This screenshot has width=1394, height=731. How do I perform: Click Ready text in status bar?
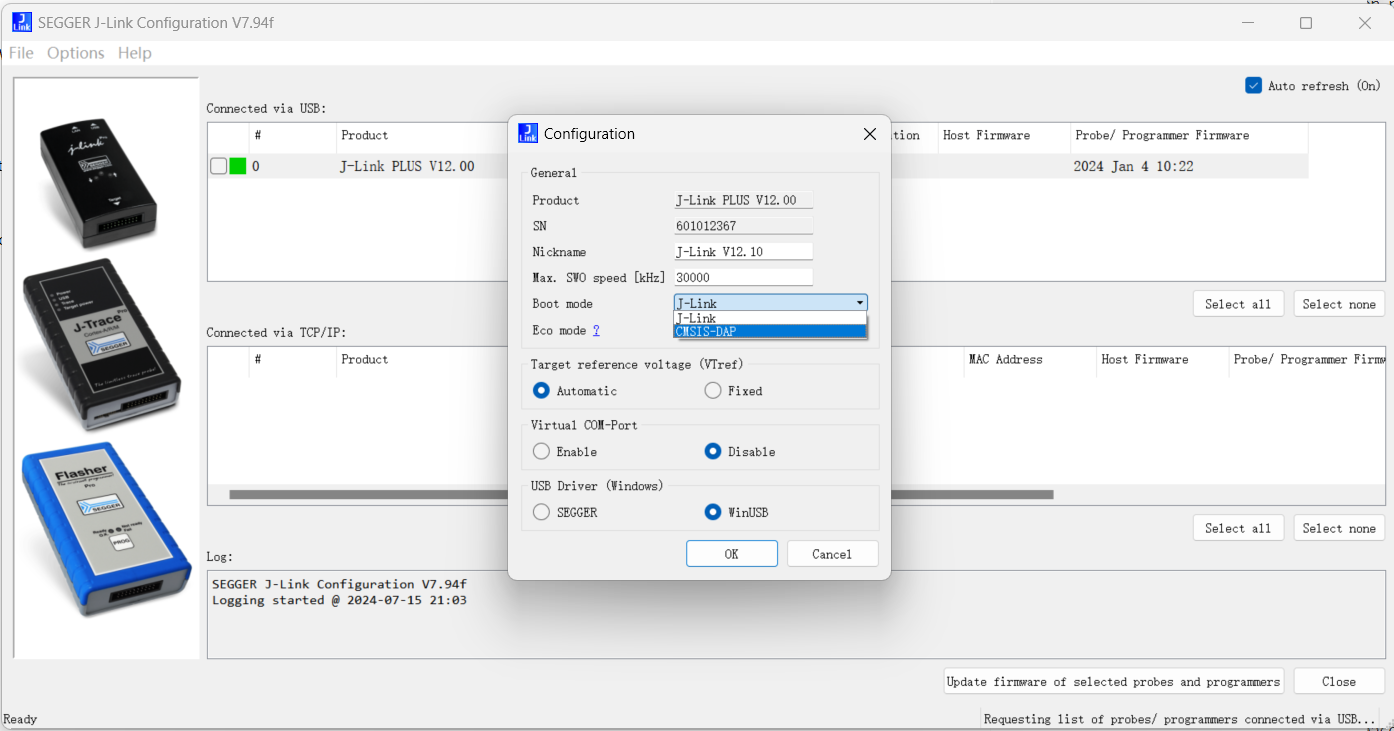pos(20,719)
